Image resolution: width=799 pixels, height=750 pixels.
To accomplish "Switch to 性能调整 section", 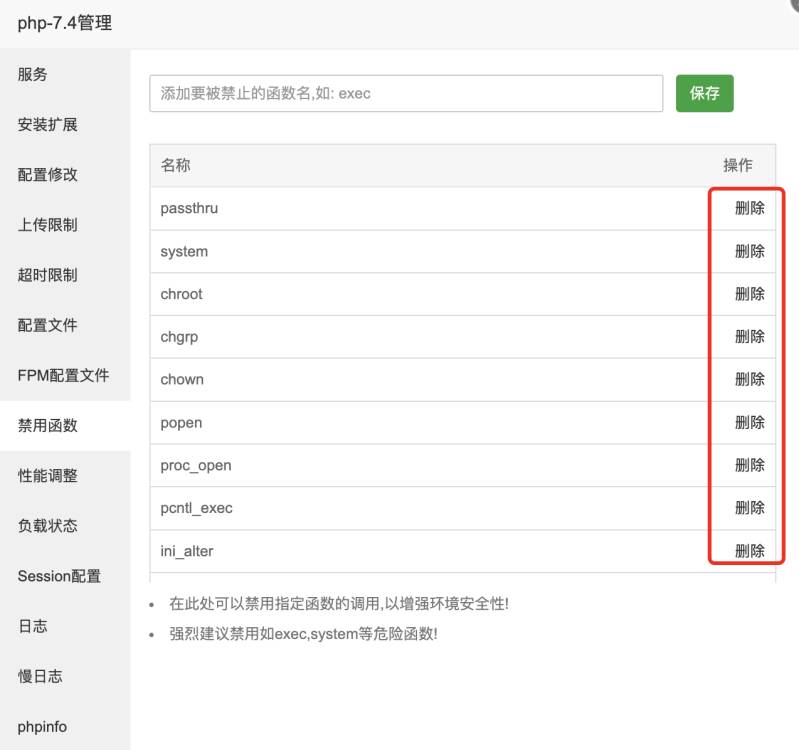I will 47,476.
